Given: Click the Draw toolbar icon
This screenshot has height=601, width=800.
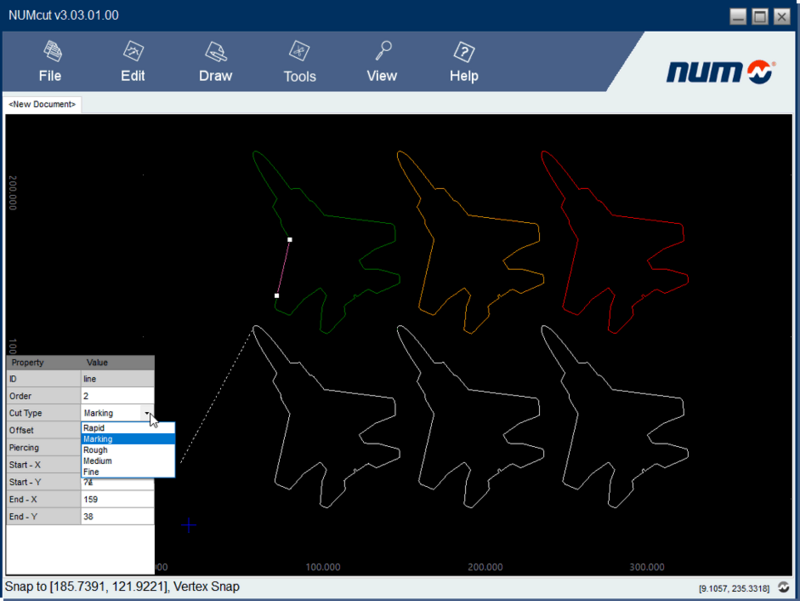Looking at the screenshot, I should (215, 51).
